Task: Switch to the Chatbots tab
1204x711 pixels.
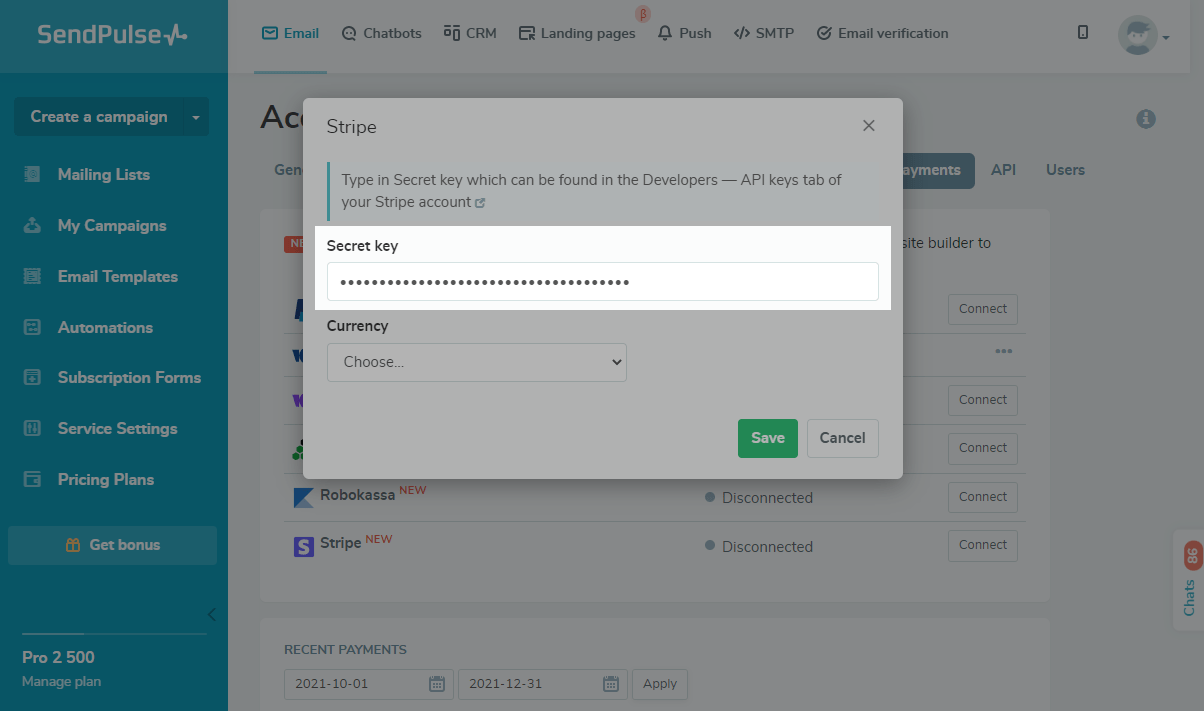Action: tap(381, 33)
